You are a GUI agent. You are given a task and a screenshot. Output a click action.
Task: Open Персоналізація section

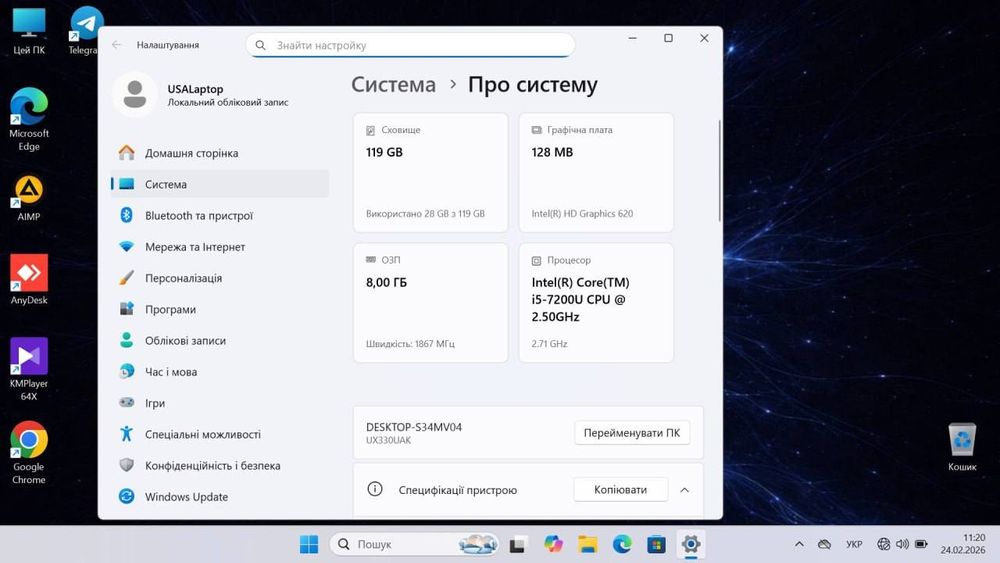click(x=220, y=278)
